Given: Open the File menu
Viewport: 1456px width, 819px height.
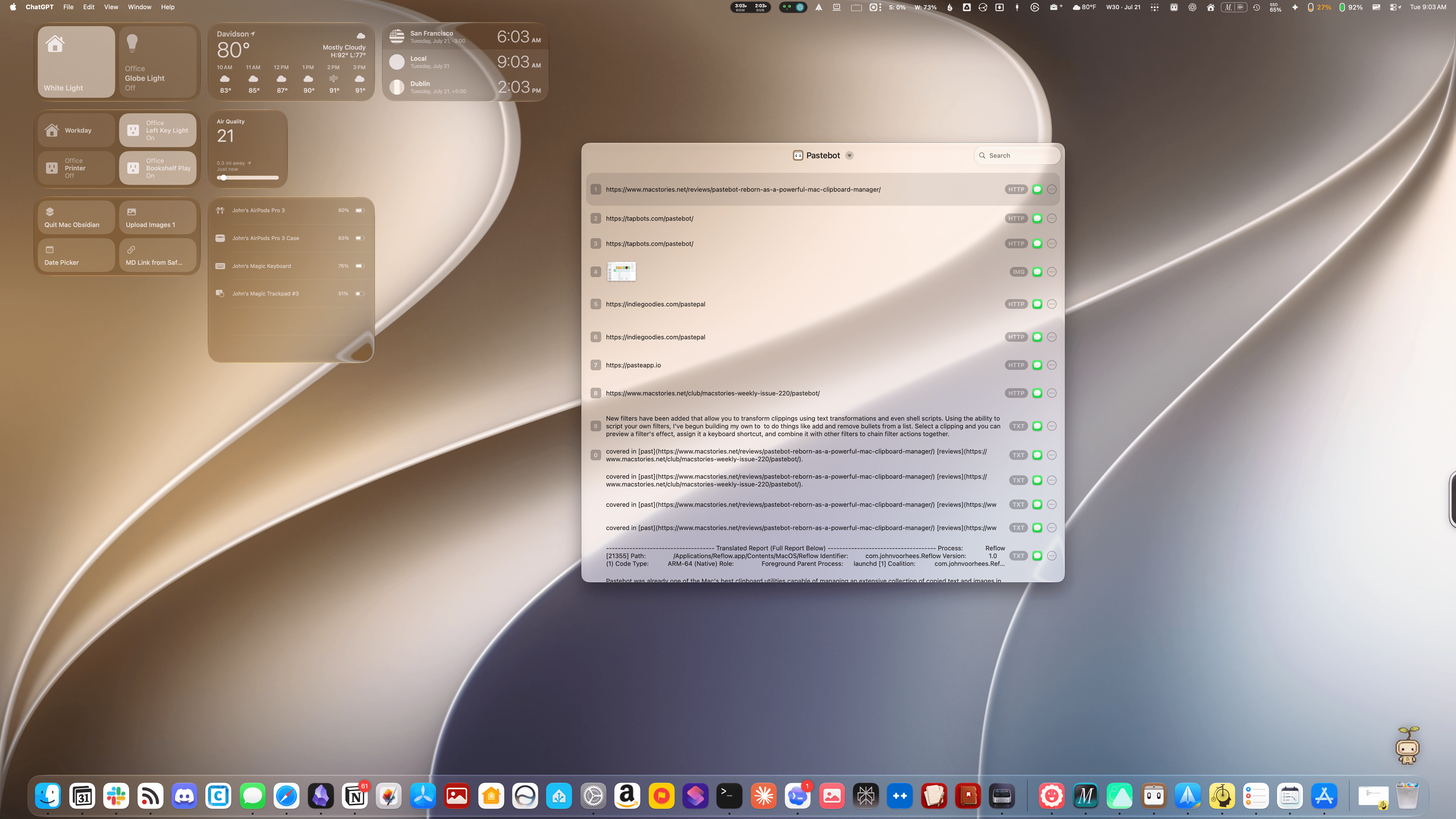Looking at the screenshot, I should point(68,7).
